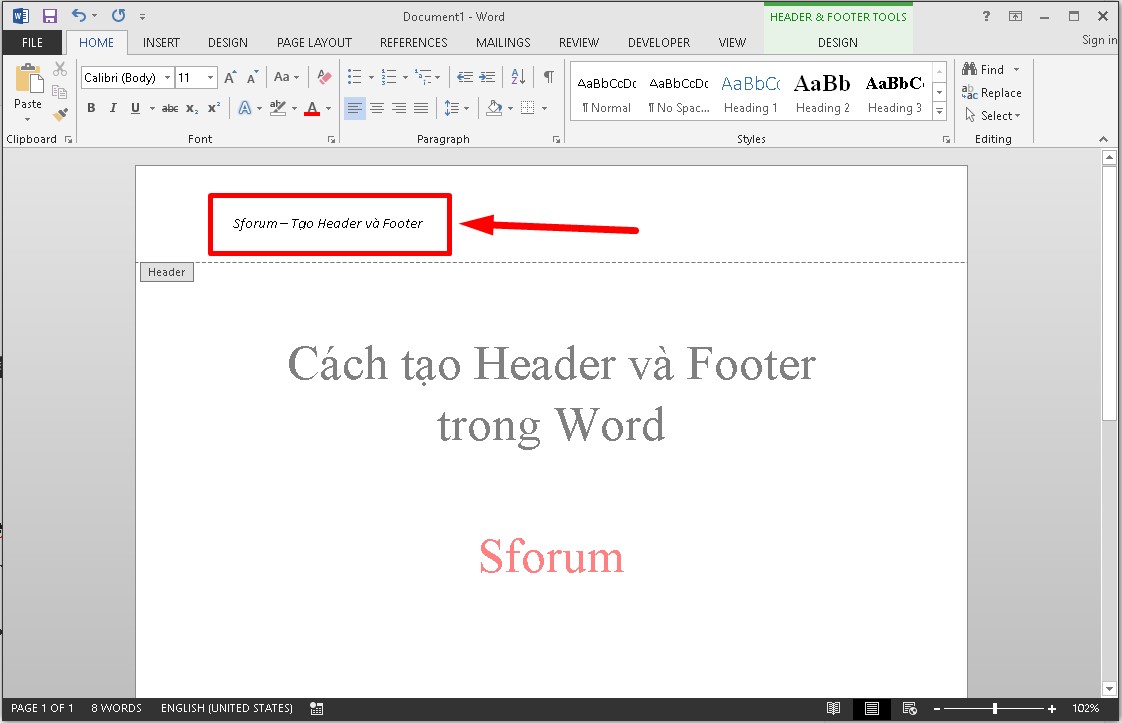Sort text with the A-Z icon

[518, 77]
